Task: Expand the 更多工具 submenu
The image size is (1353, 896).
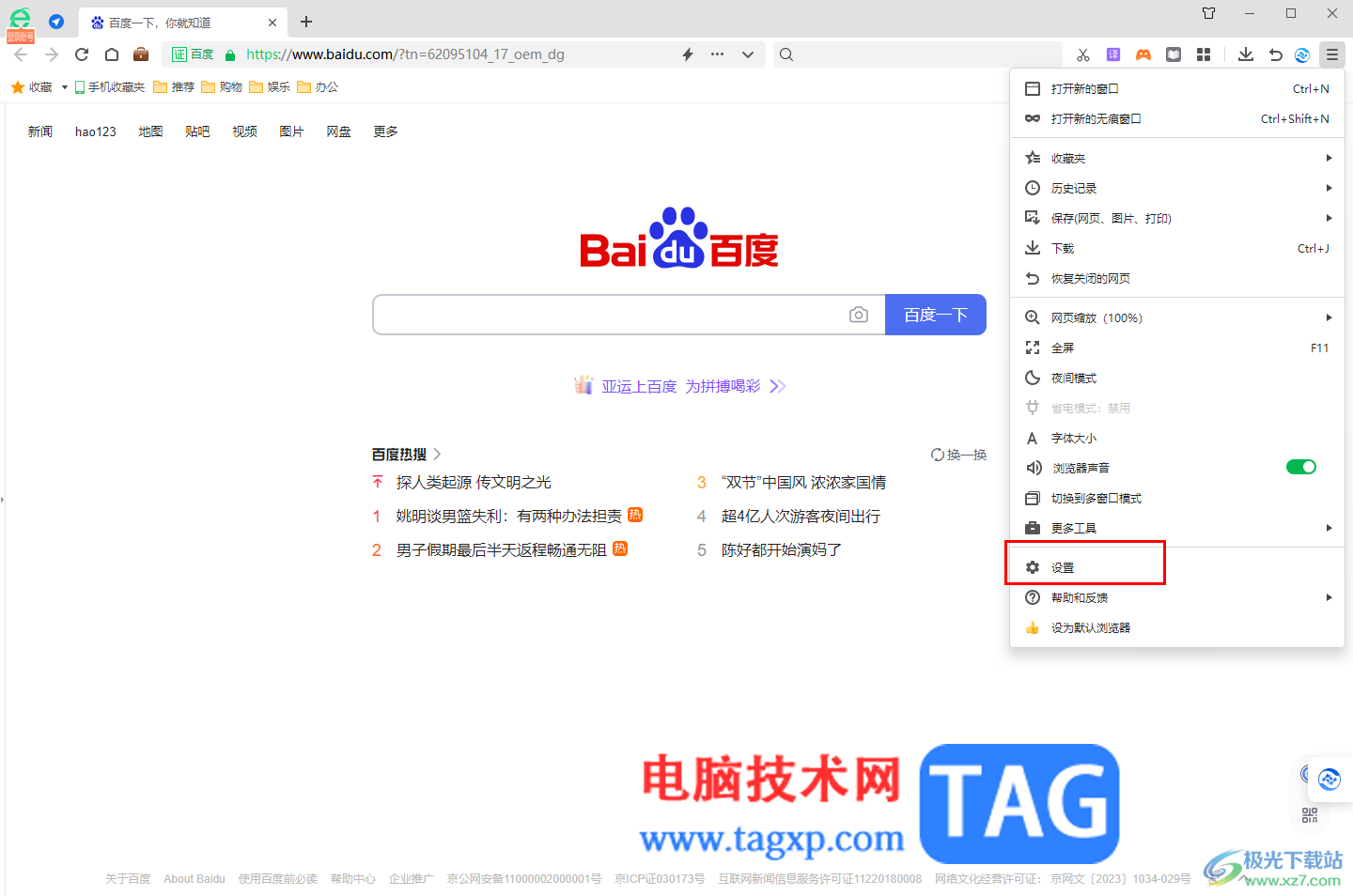Action: (1177, 528)
